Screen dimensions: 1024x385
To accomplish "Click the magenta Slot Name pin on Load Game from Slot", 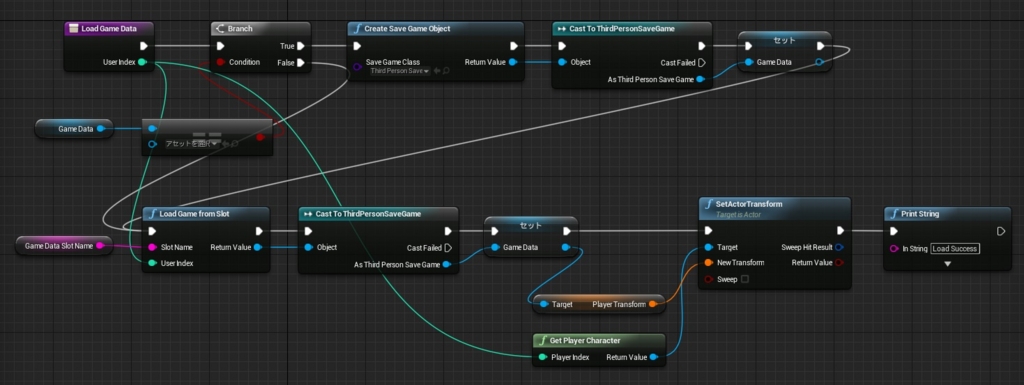I will tap(152, 248).
